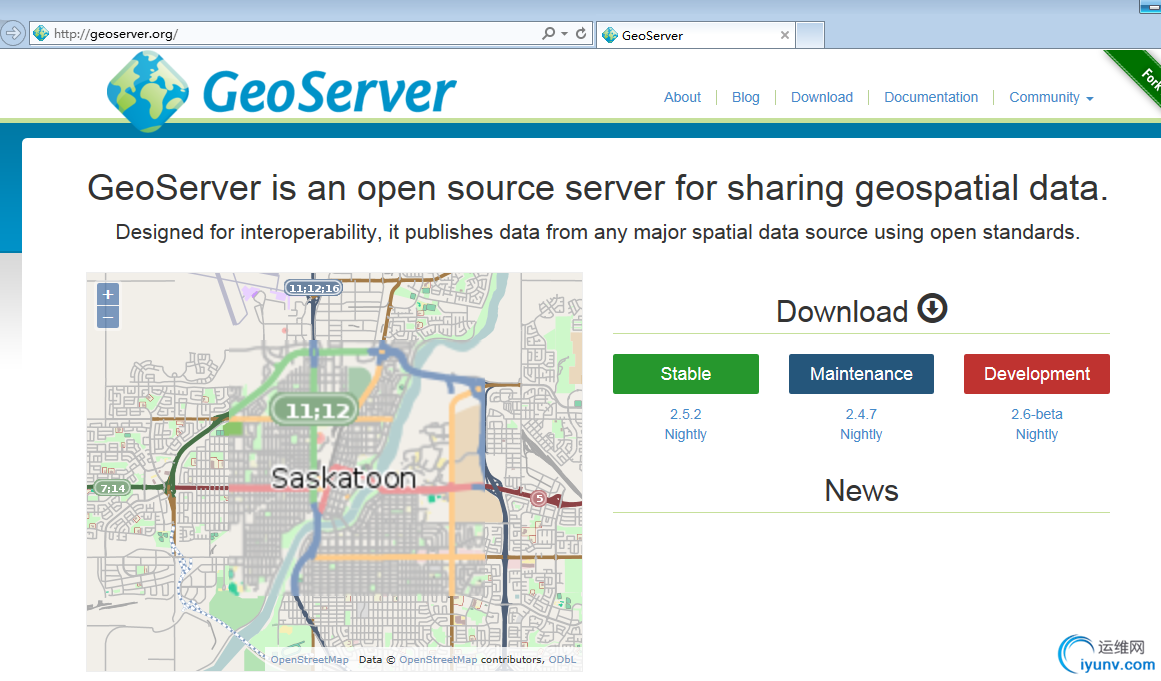
Task: Click the red Development download button
Action: pyautogui.click(x=1037, y=374)
